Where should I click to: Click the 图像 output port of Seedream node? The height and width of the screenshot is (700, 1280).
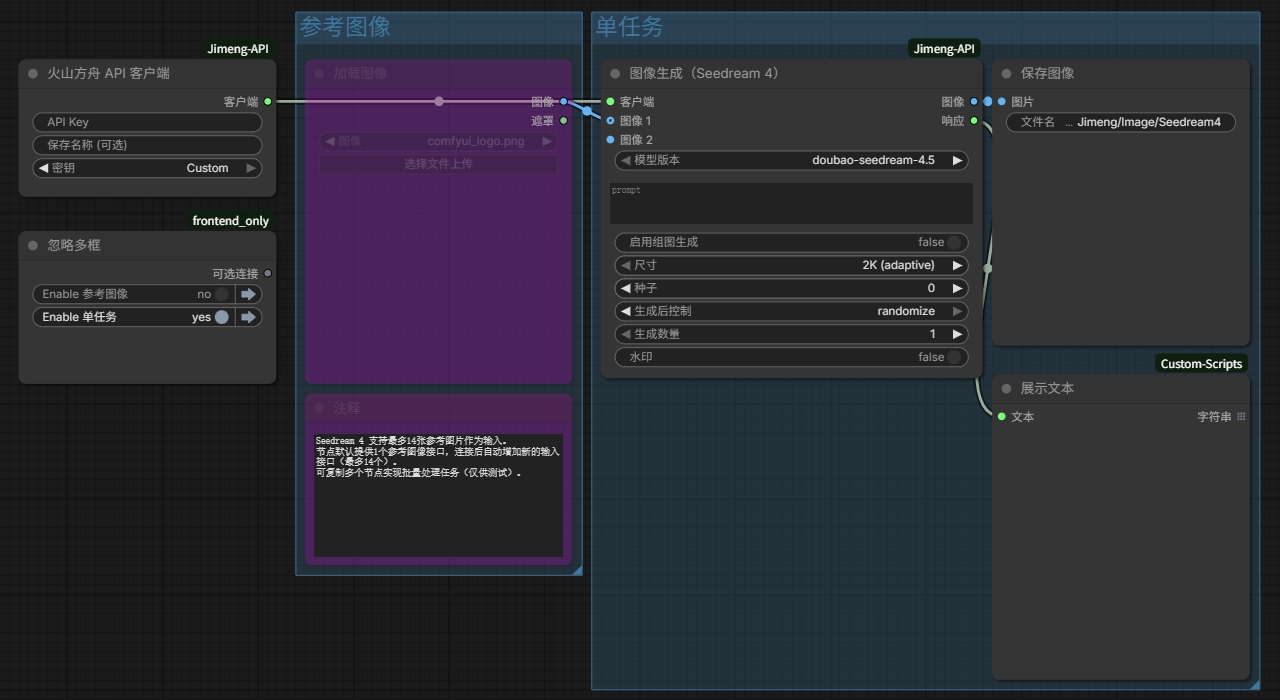pyautogui.click(x=974, y=101)
